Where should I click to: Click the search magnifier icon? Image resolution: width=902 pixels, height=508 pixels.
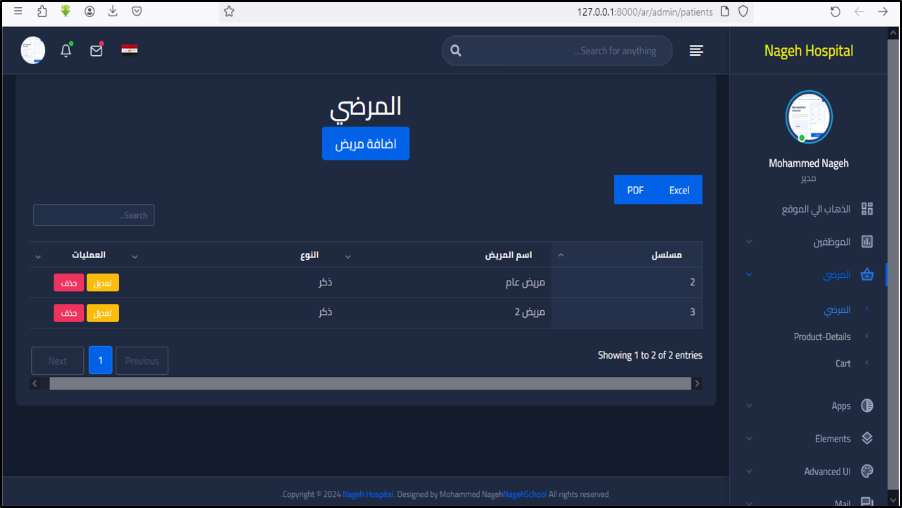[456, 51]
